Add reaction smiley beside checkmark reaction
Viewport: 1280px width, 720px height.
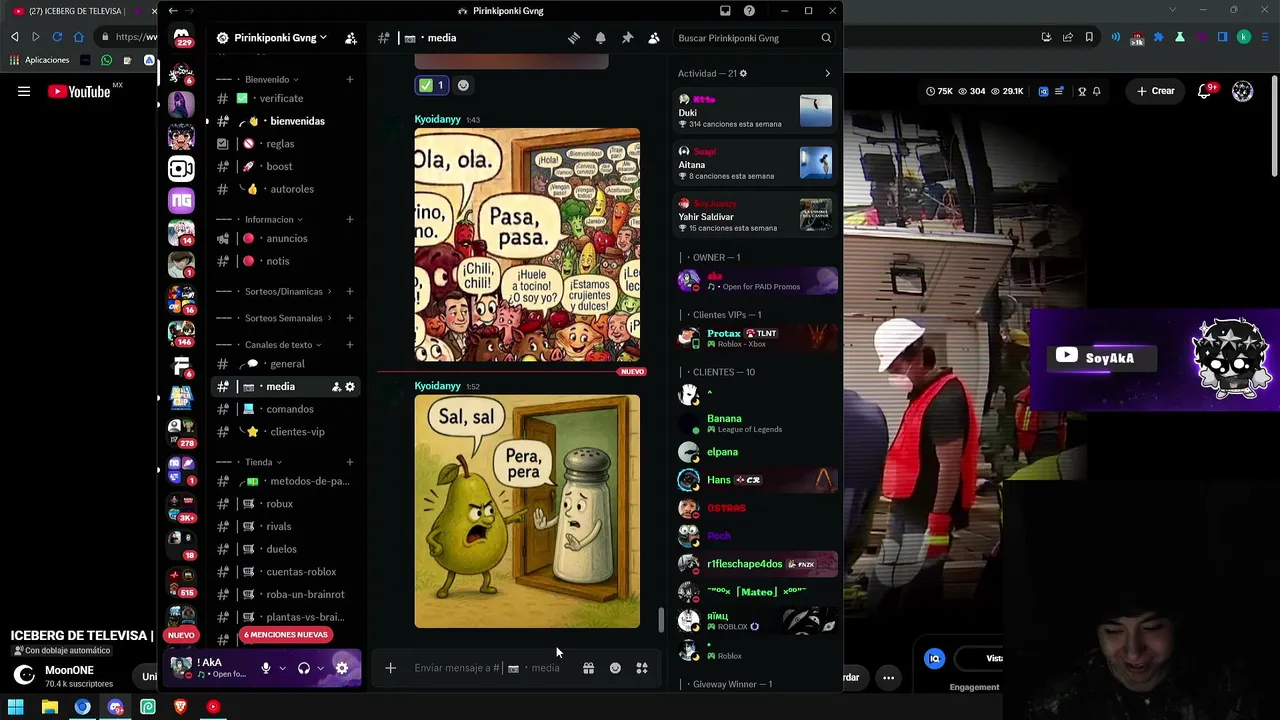(x=463, y=86)
